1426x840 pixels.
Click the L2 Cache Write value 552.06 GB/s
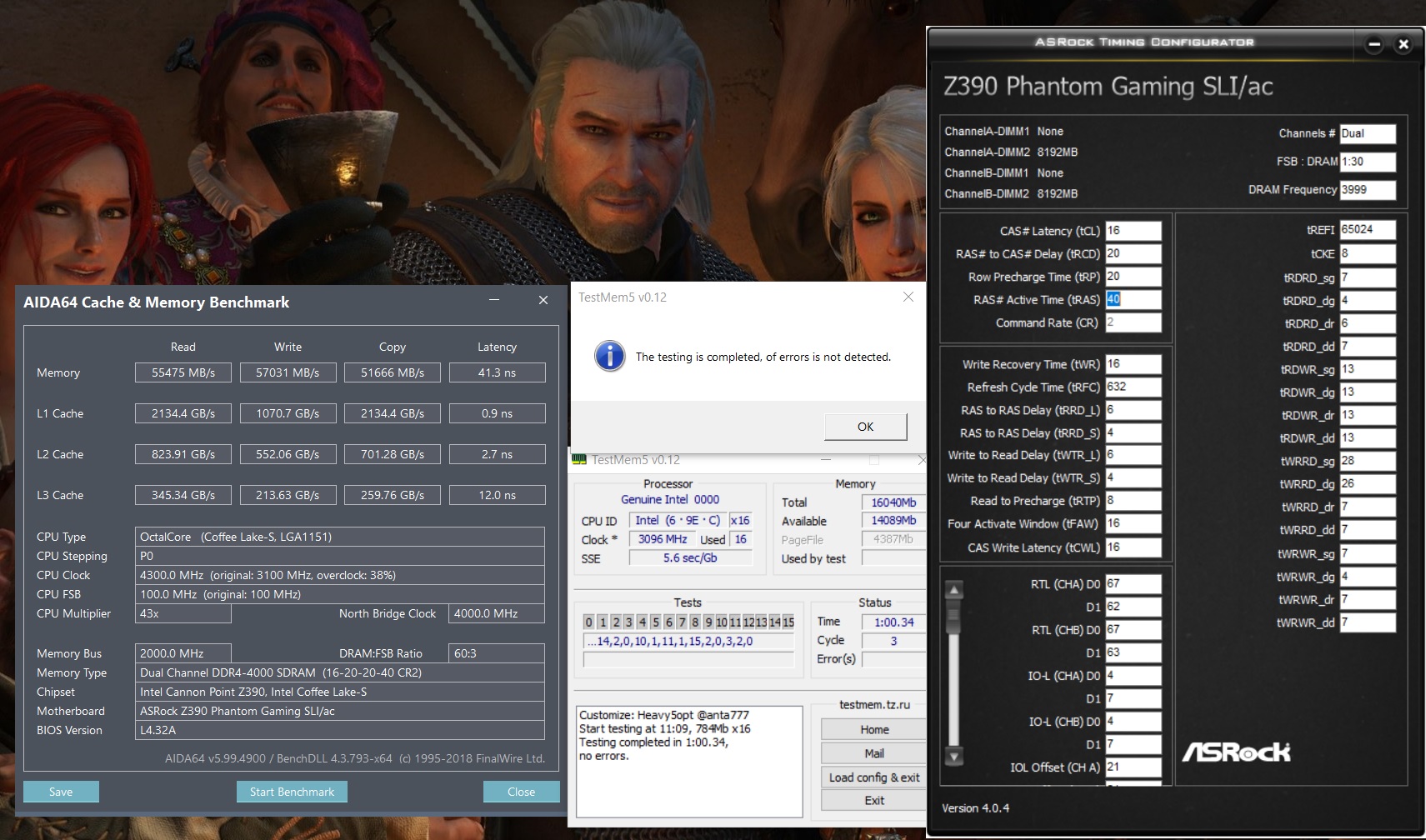click(288, 454)
